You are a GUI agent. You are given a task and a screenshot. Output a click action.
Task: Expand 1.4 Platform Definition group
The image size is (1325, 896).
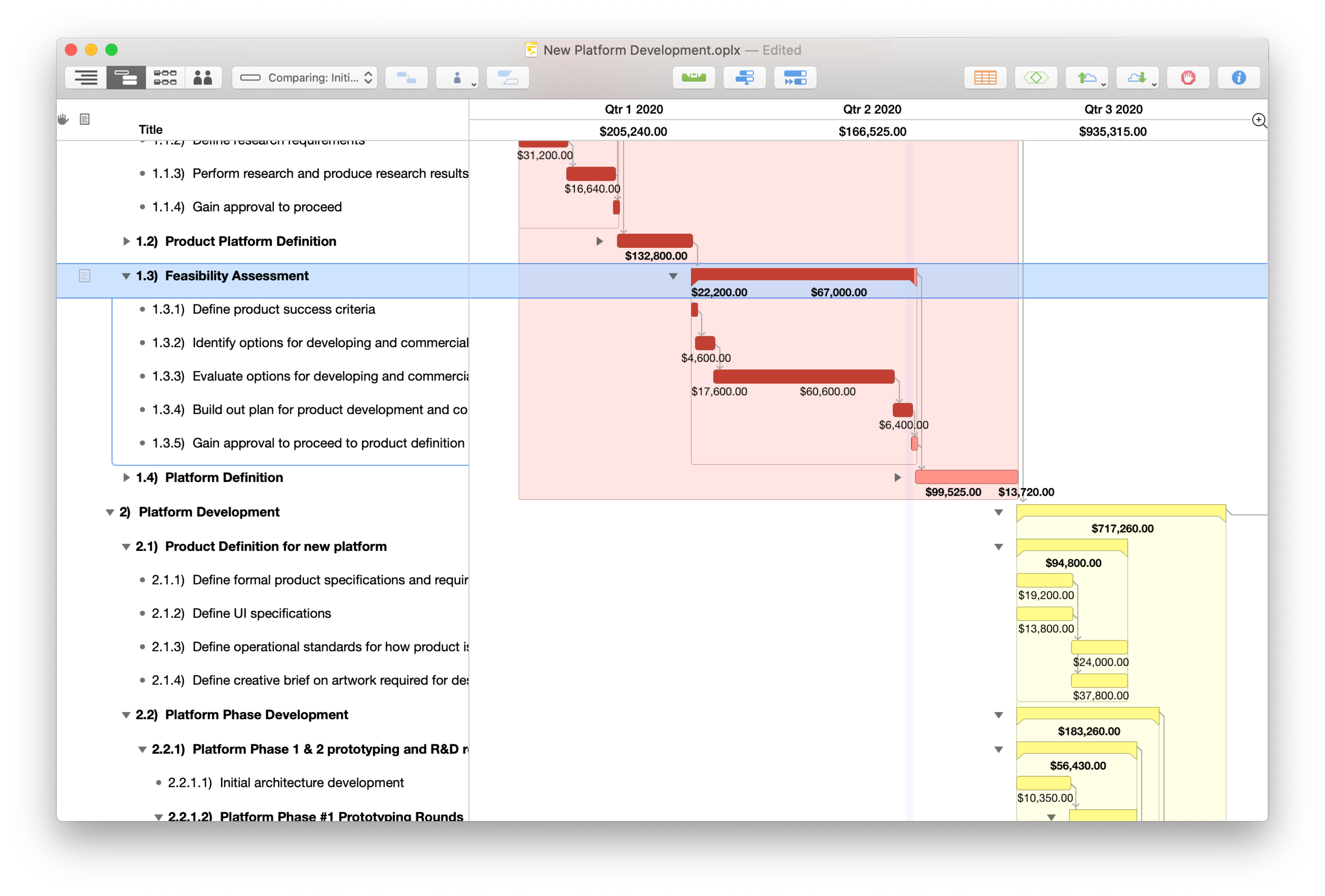click(126, 478)
